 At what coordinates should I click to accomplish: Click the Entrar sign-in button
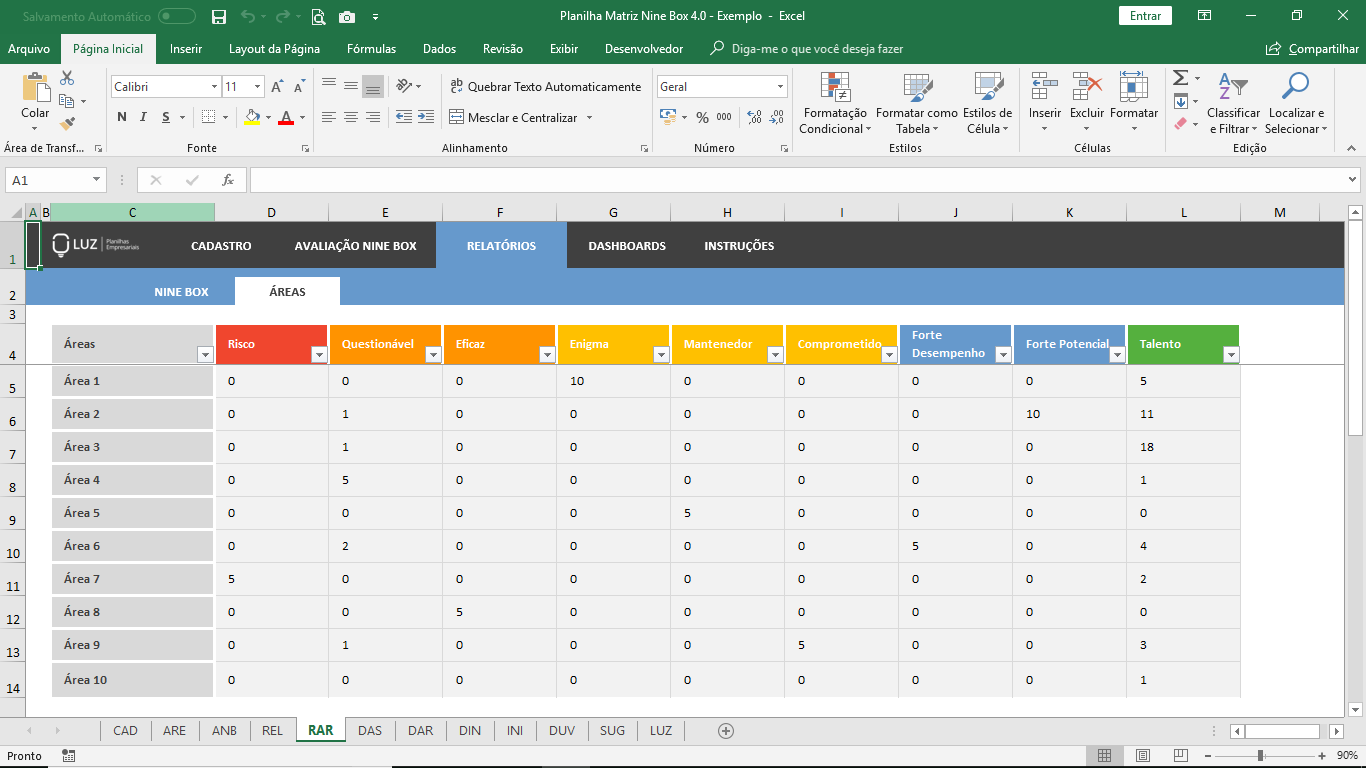[1145, 16]
